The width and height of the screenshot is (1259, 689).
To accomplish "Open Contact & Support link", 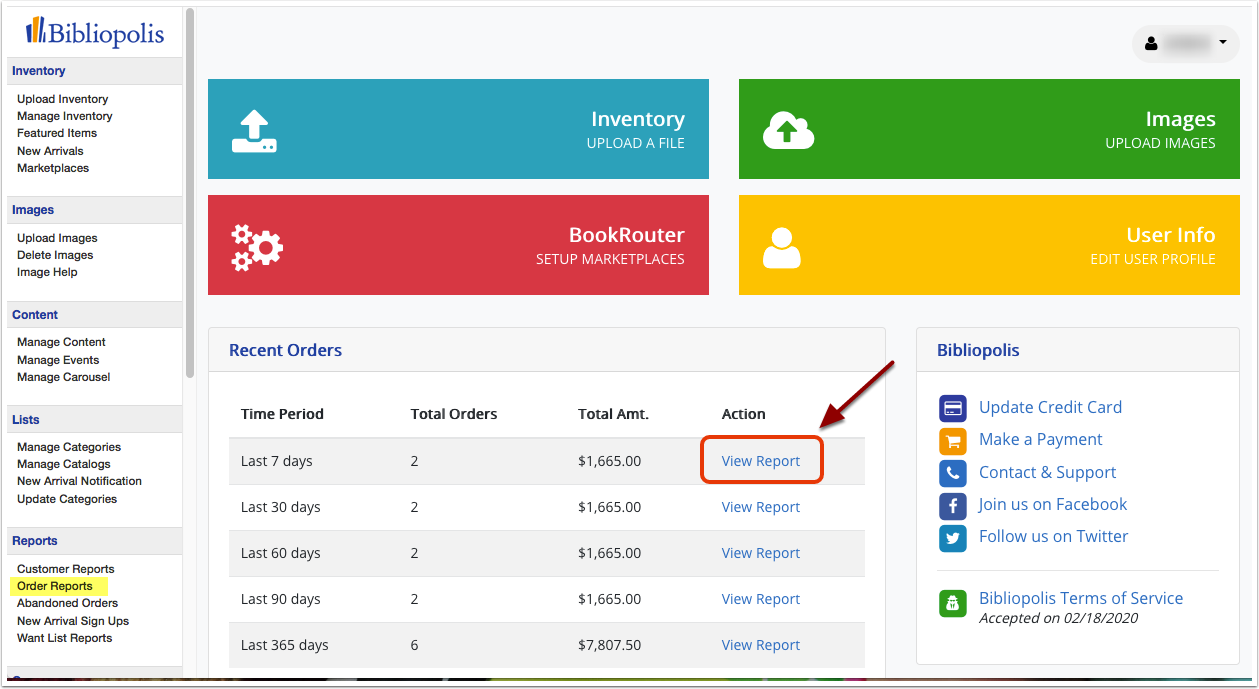I will (x=1047, y=472).
